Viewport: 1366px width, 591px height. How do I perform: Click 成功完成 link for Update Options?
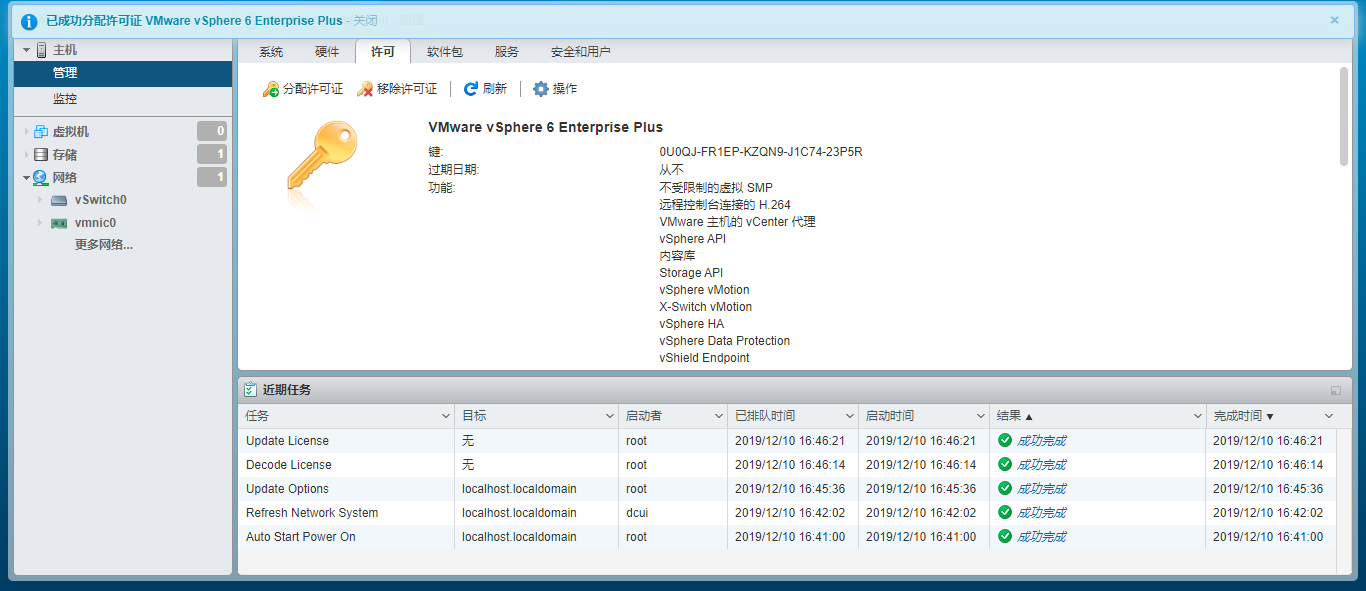pyautogui.click(x=1041, y=489)
